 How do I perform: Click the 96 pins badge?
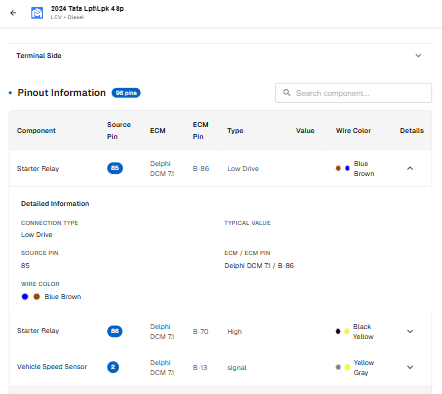tap(126, 93)
